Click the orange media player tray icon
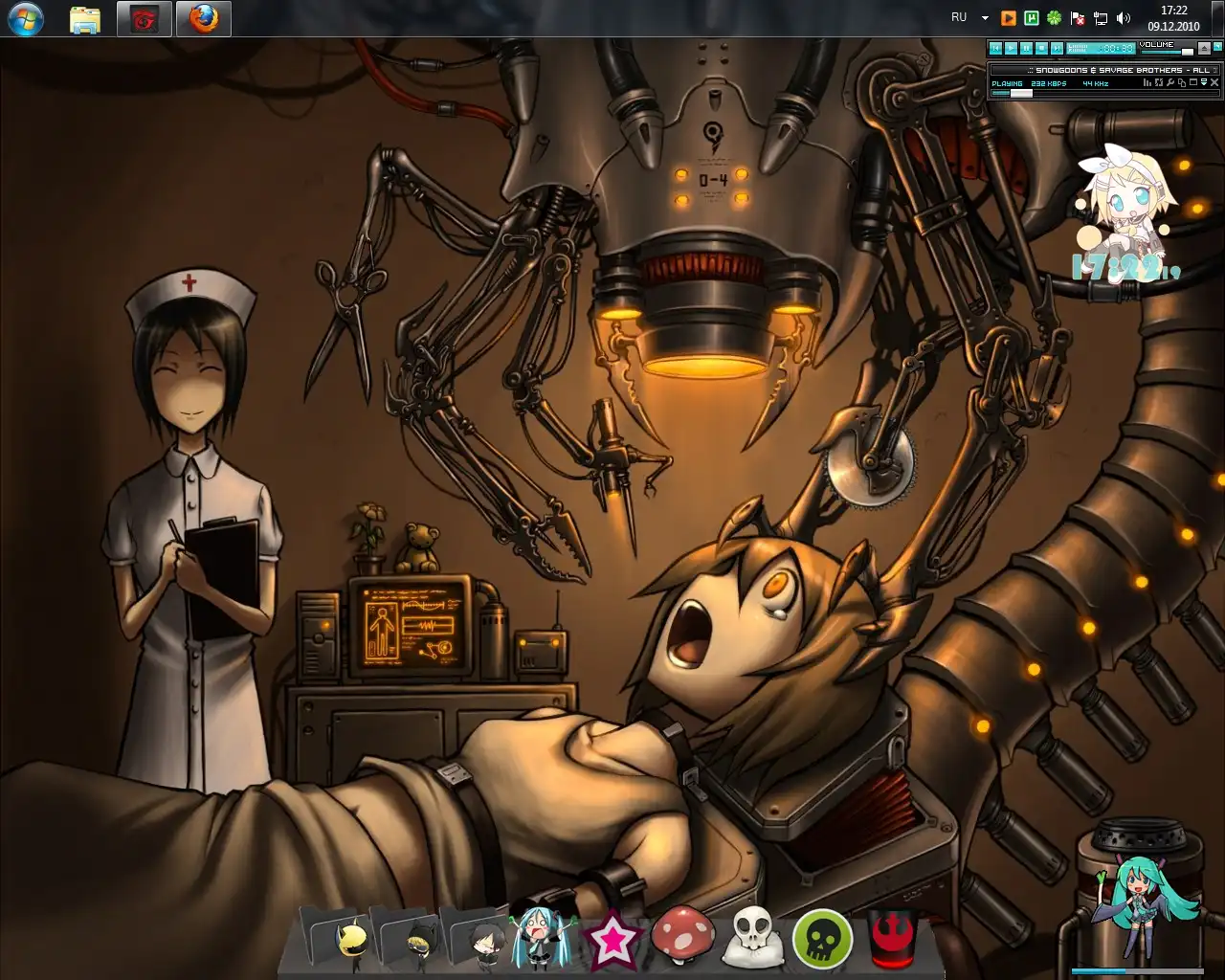Viewport: 1225px width, 980px height. pos(1008,18)
